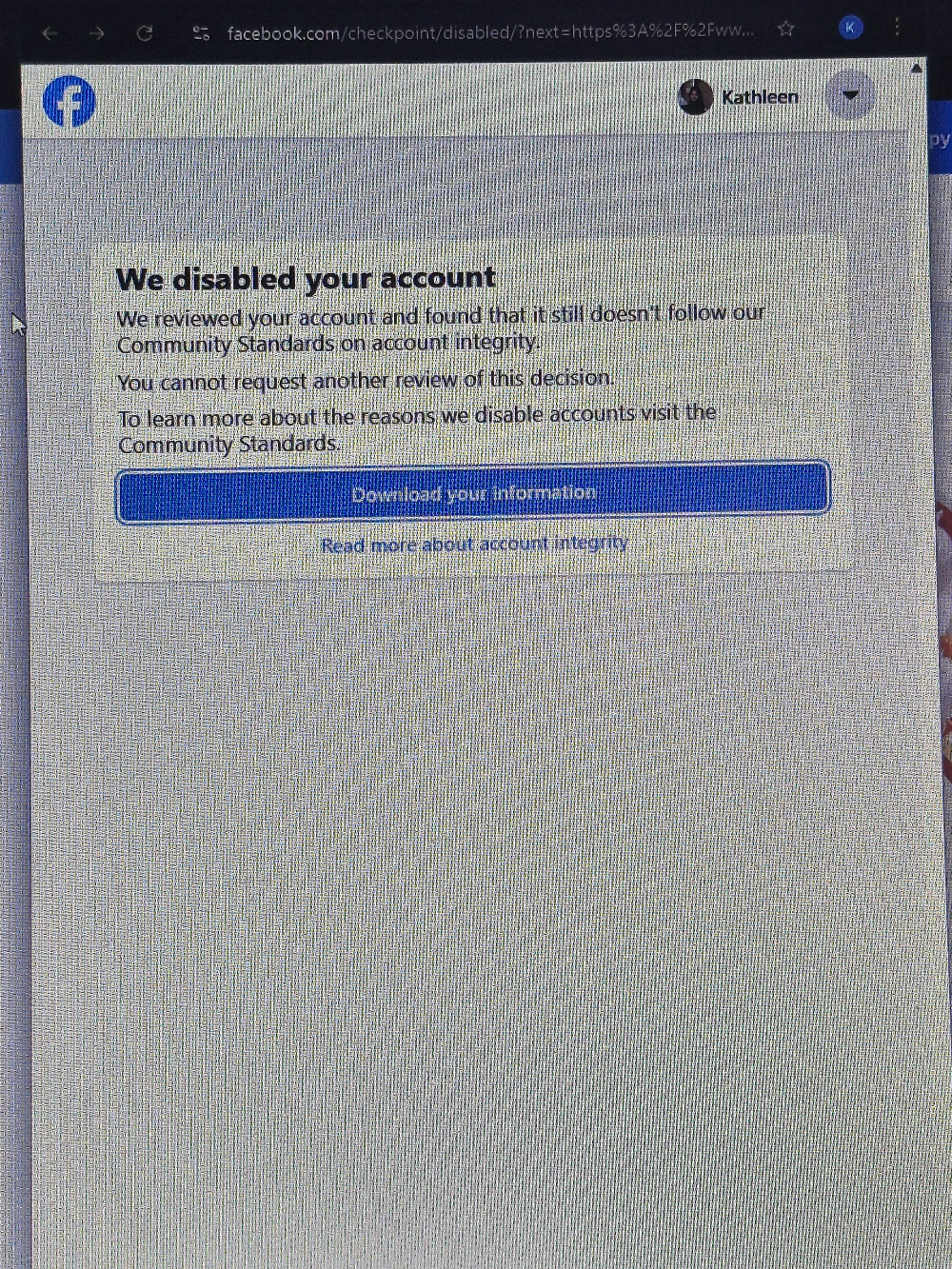
Task: Click the We disabled your account heading
Action: coord(306,279)
